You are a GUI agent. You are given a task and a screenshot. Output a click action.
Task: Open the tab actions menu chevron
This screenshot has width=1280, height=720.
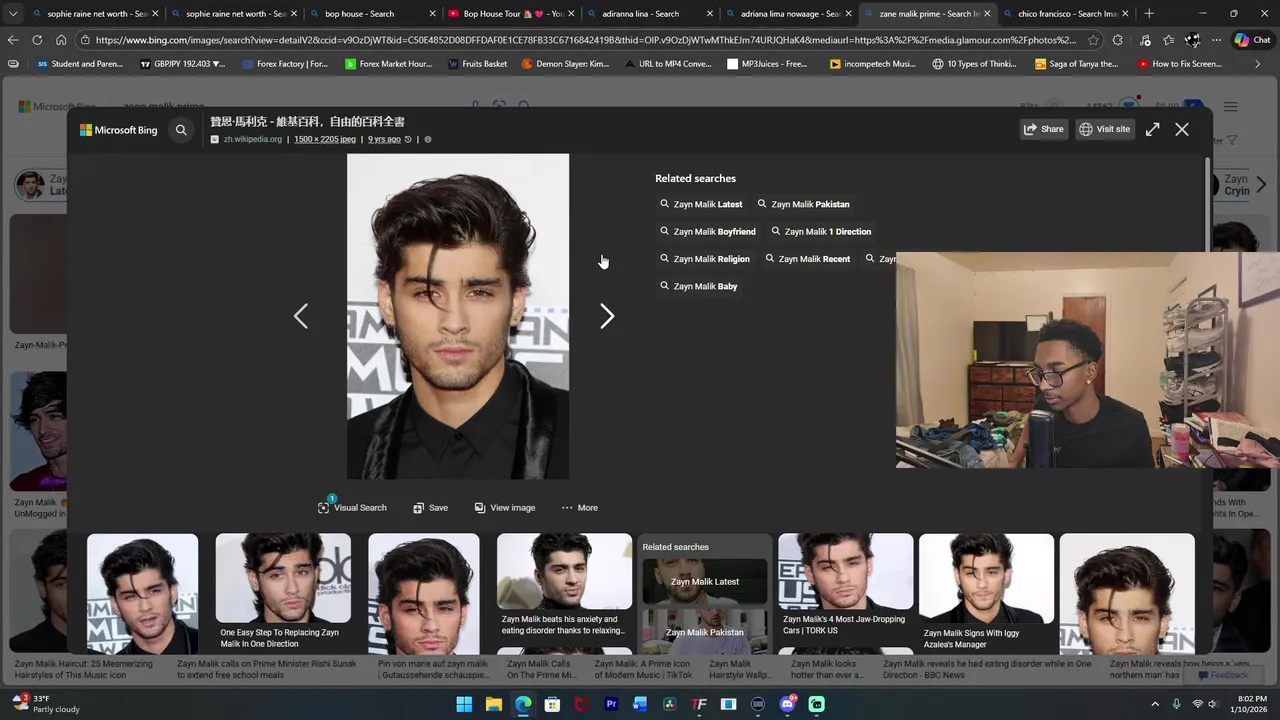(x=12, y=14)
